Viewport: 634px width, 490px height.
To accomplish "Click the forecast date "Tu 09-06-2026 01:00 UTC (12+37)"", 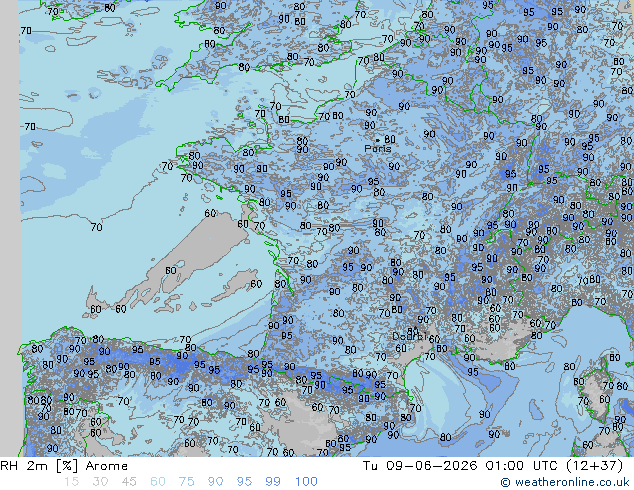I will [493, 466].
